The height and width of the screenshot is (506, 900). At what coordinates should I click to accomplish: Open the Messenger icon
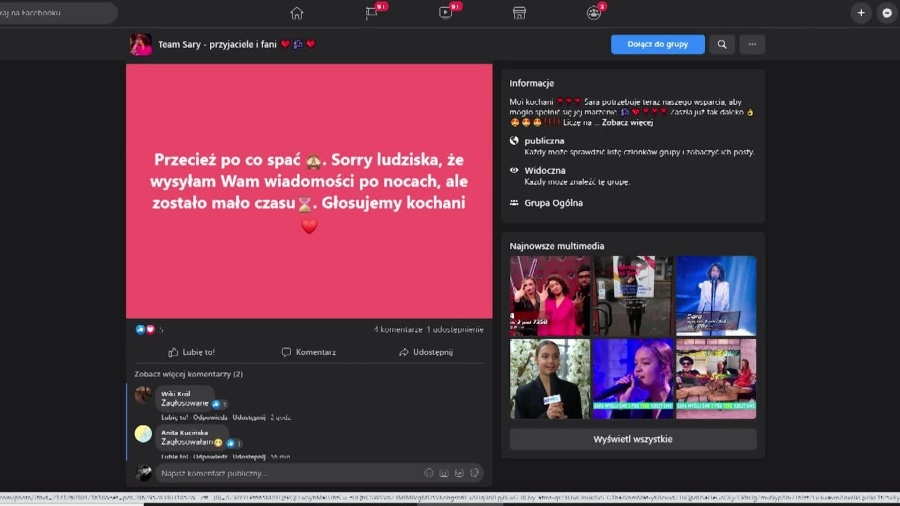886,13
